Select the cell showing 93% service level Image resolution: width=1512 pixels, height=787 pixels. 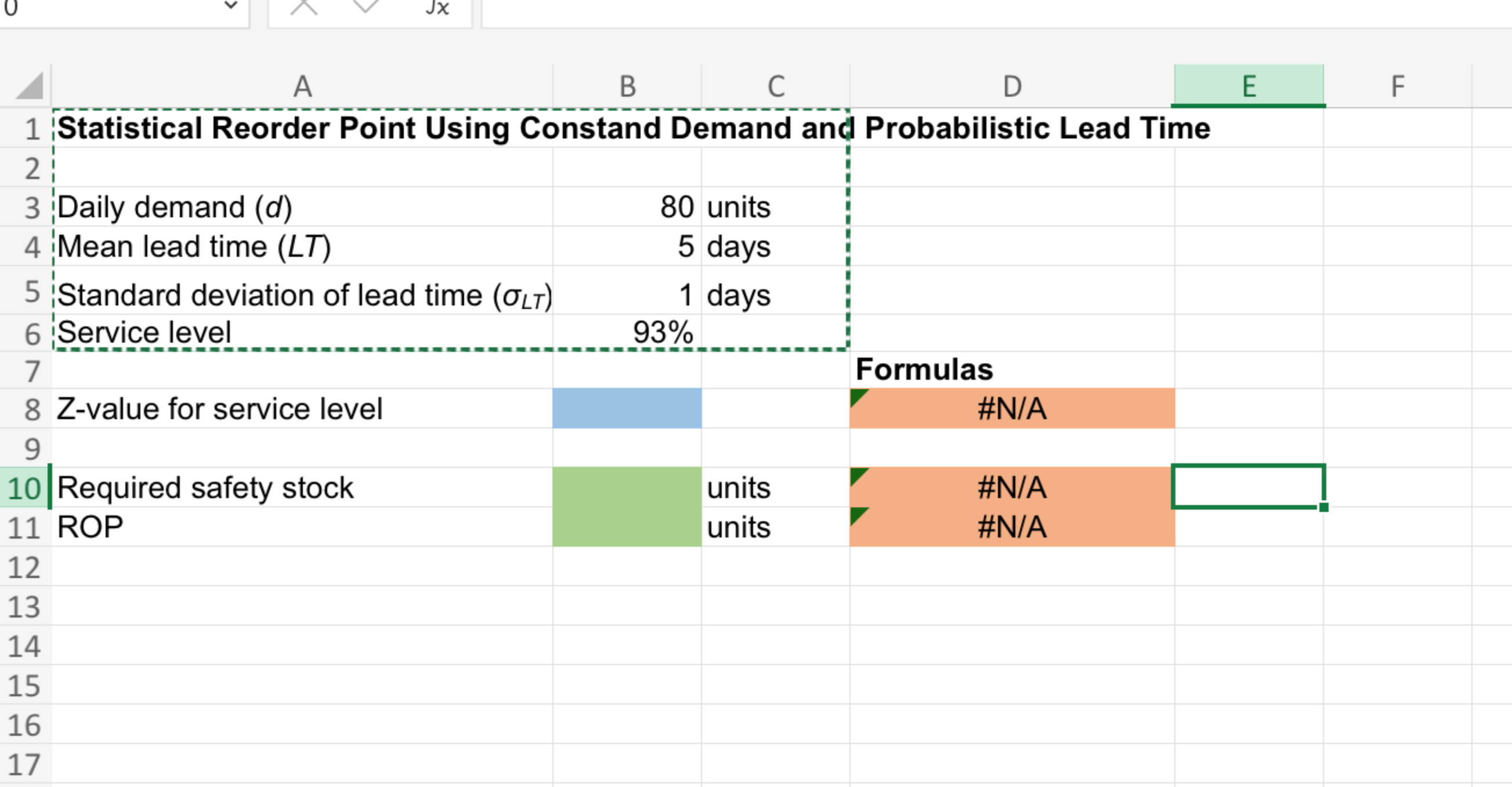click(626, 332)
